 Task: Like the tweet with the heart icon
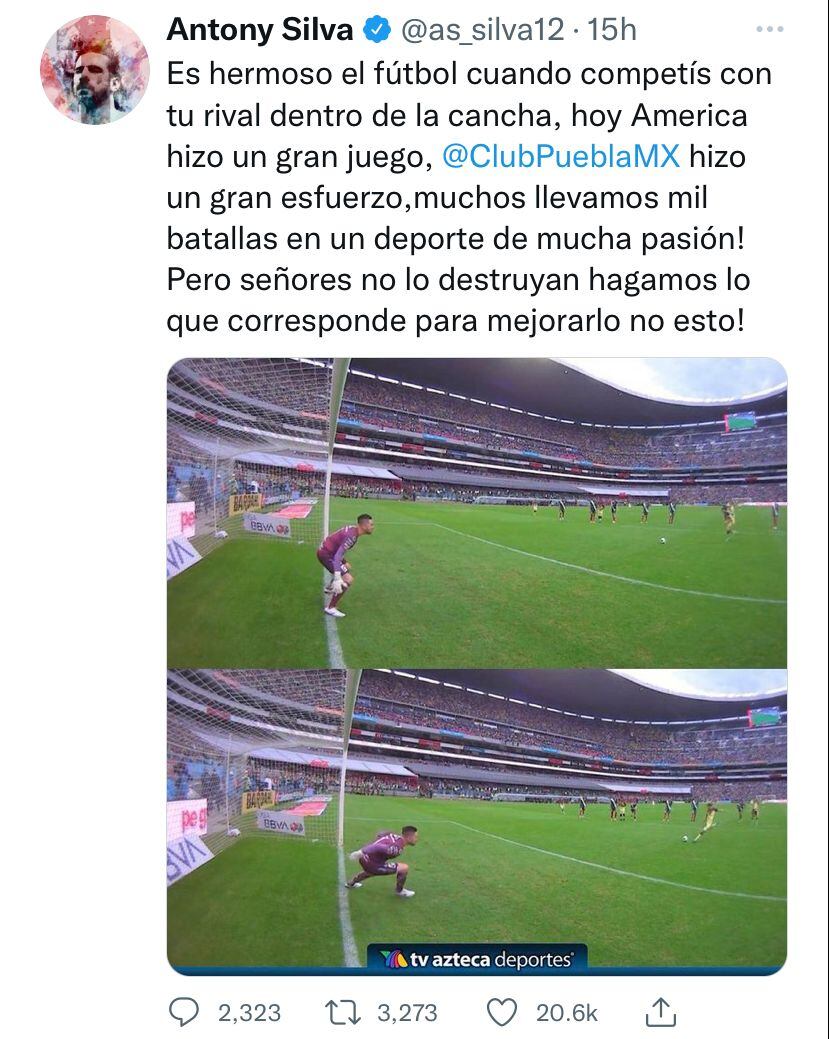[502, 1012]
